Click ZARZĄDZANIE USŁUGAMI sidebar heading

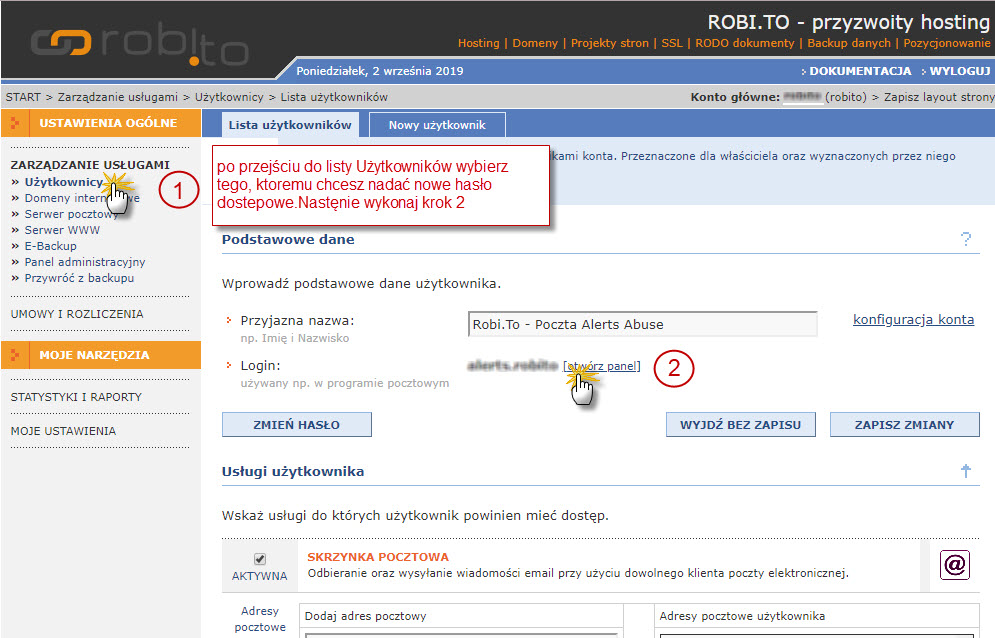(x=90, y=165)
